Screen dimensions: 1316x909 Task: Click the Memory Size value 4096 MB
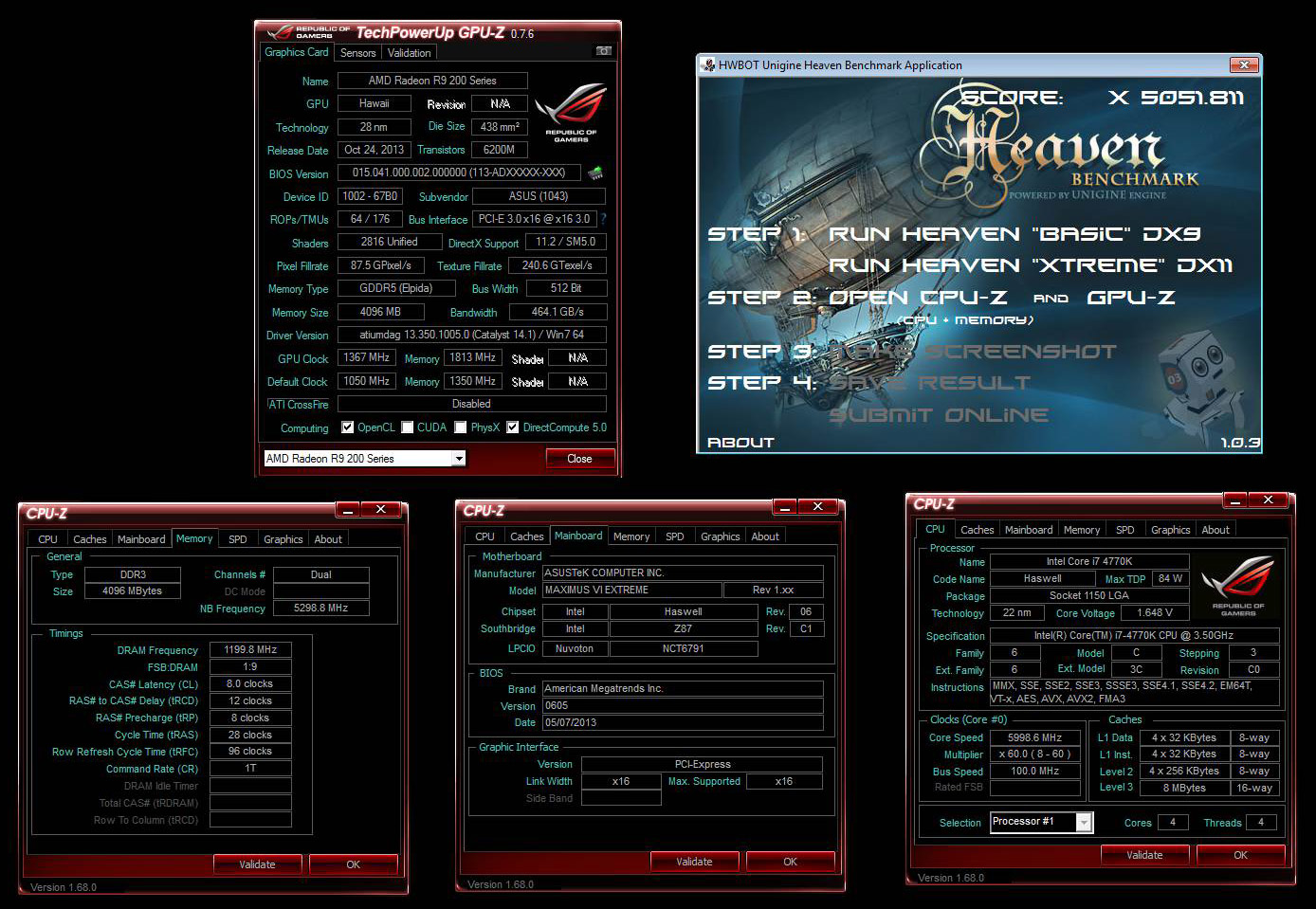click(x=380, y=312)
